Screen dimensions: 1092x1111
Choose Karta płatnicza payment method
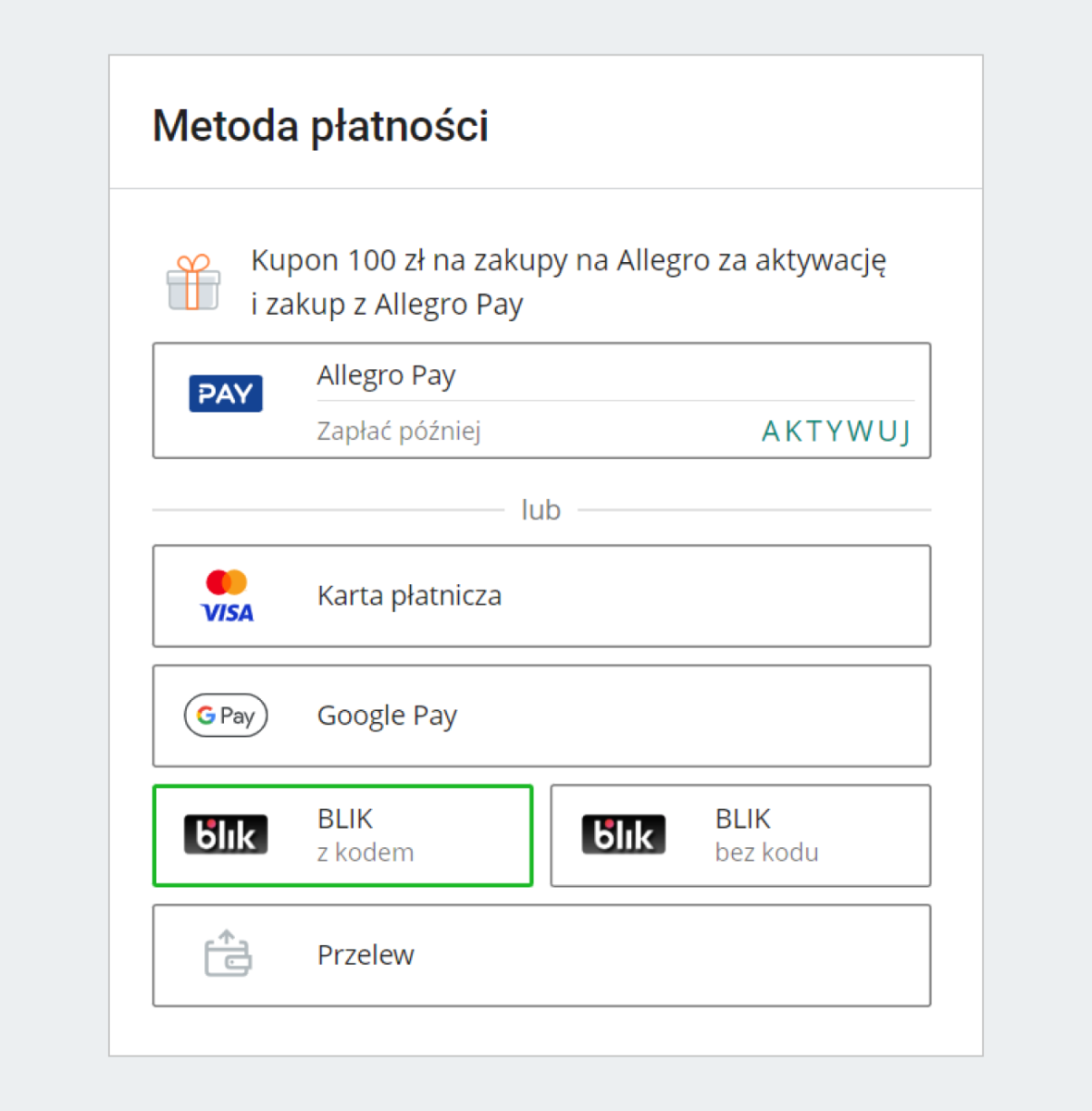[x=409, y=595]
